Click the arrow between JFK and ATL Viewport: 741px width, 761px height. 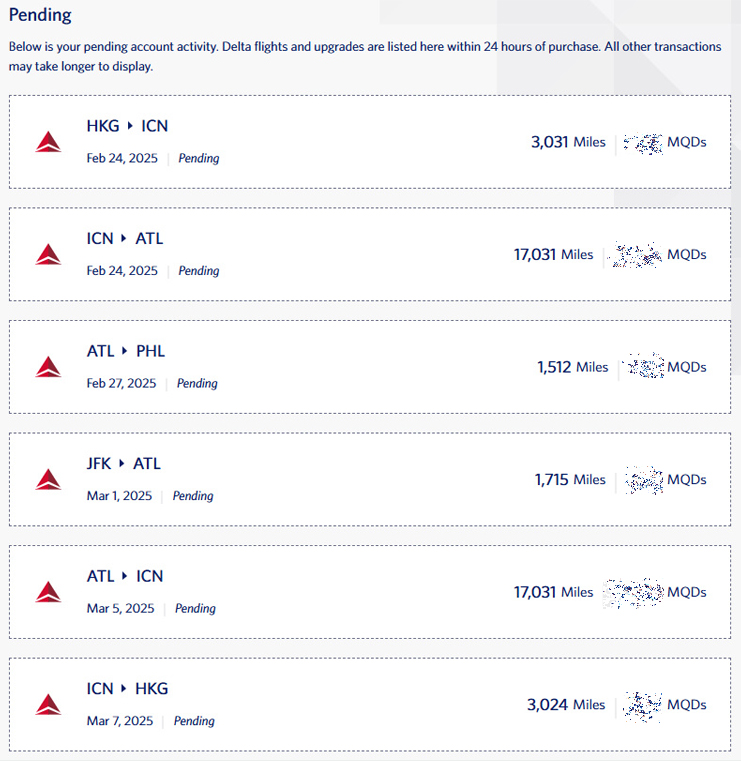pyautogui.click(x=122, y=463)
